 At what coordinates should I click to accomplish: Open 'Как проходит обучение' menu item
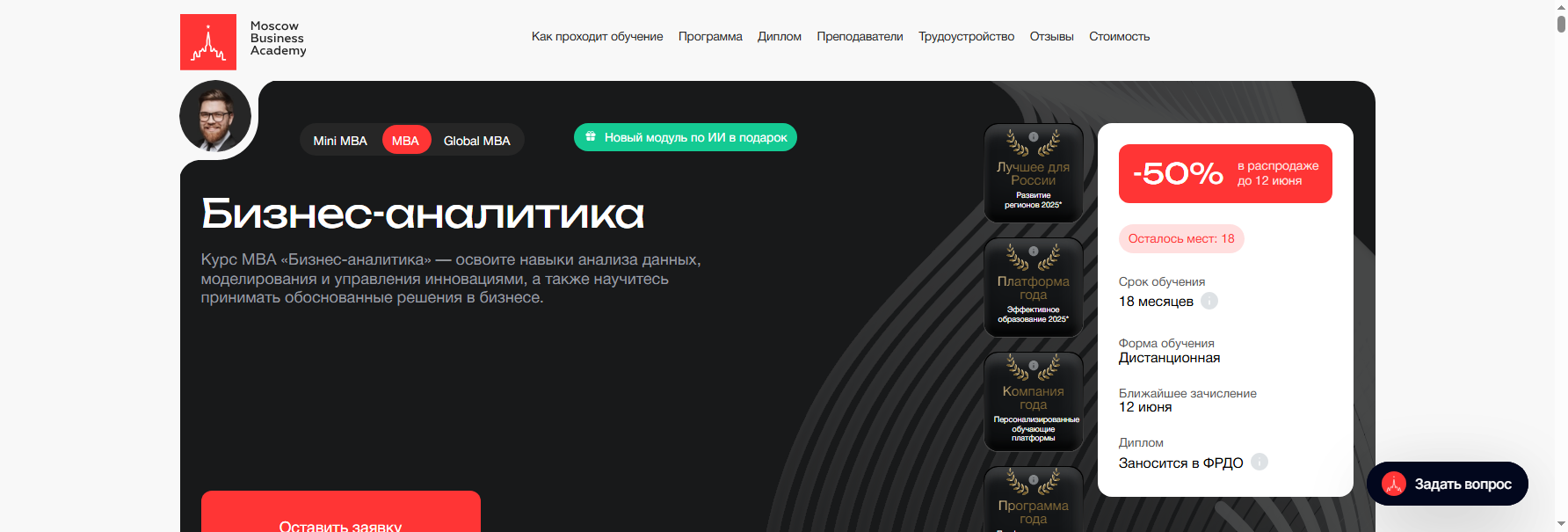point(597,36)
